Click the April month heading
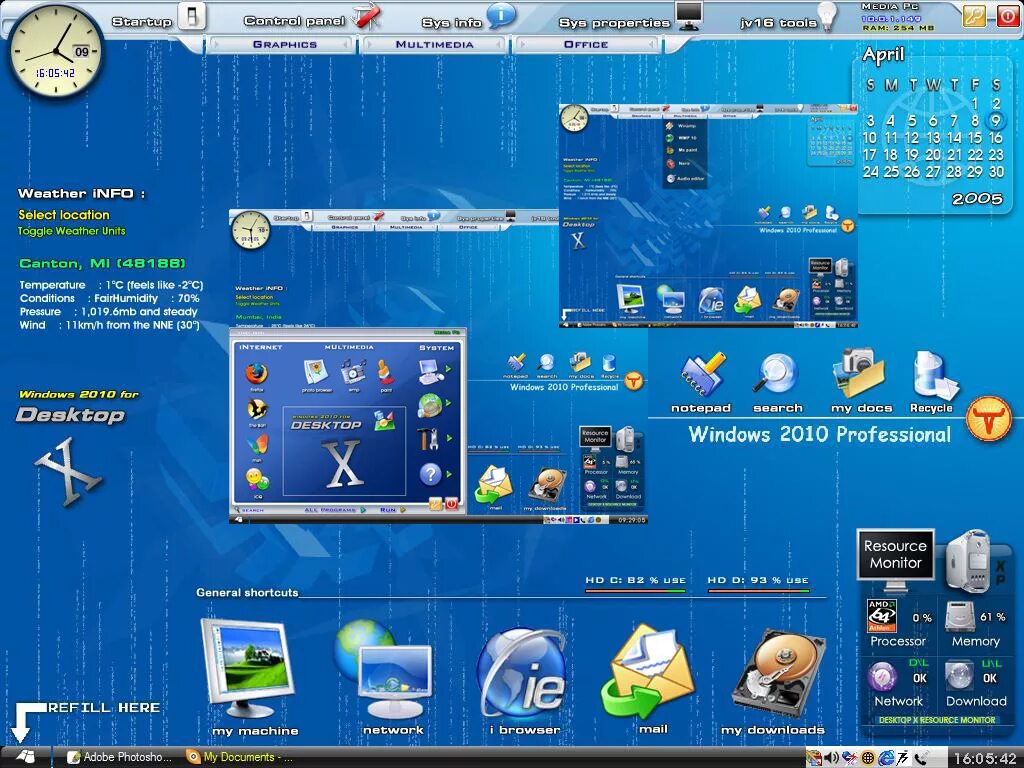Screen dimensions: 1024x768 883,55
